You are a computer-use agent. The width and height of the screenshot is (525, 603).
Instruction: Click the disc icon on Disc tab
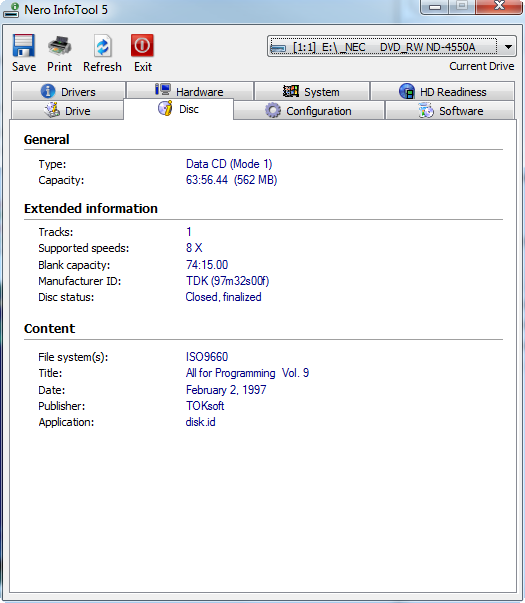pyautogui.click(x=165, y=108)
